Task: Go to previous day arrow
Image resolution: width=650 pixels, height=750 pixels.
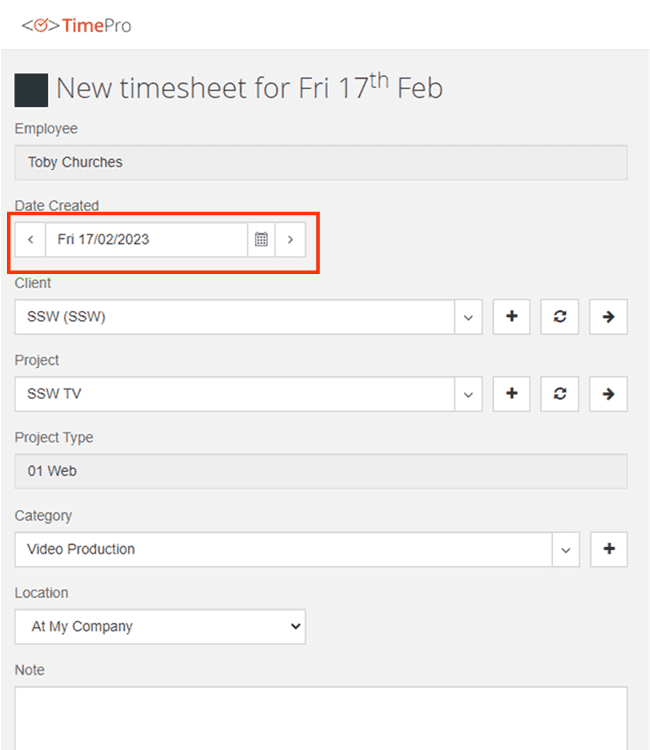Action: click(30, 240)
